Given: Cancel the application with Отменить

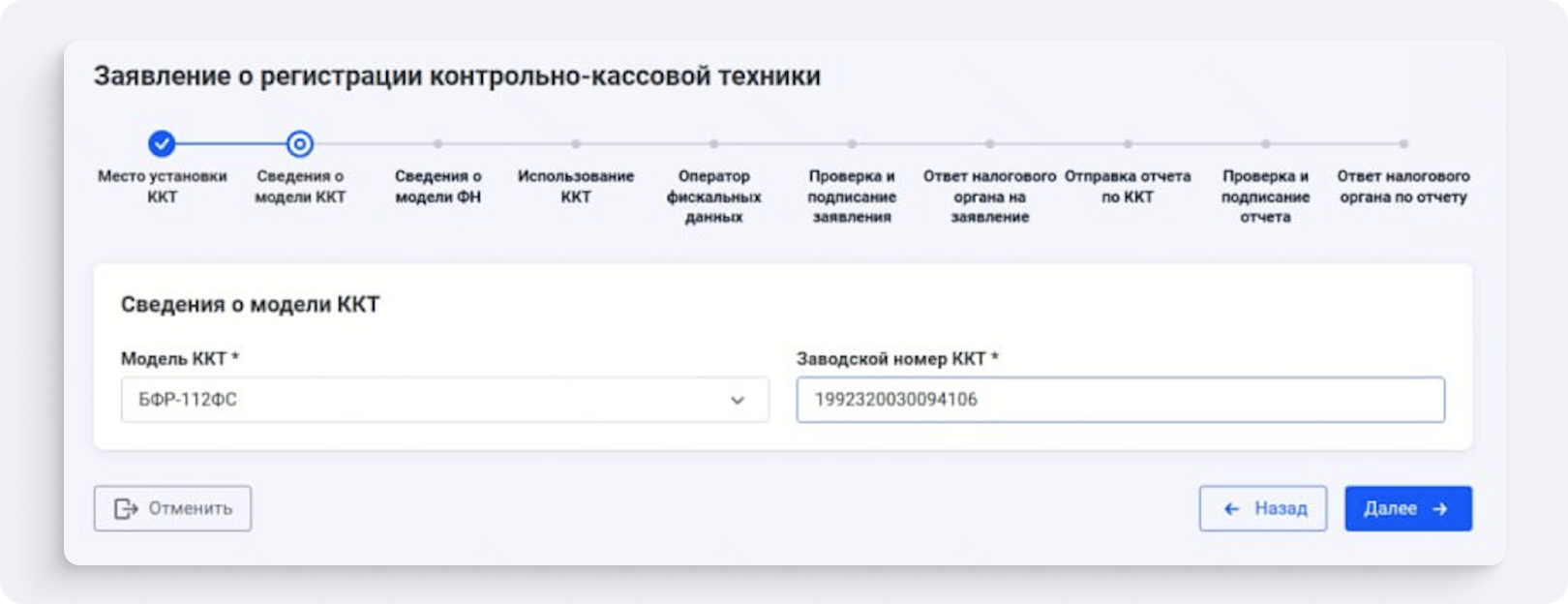Looking at the screenshot, I should [172, 509].
